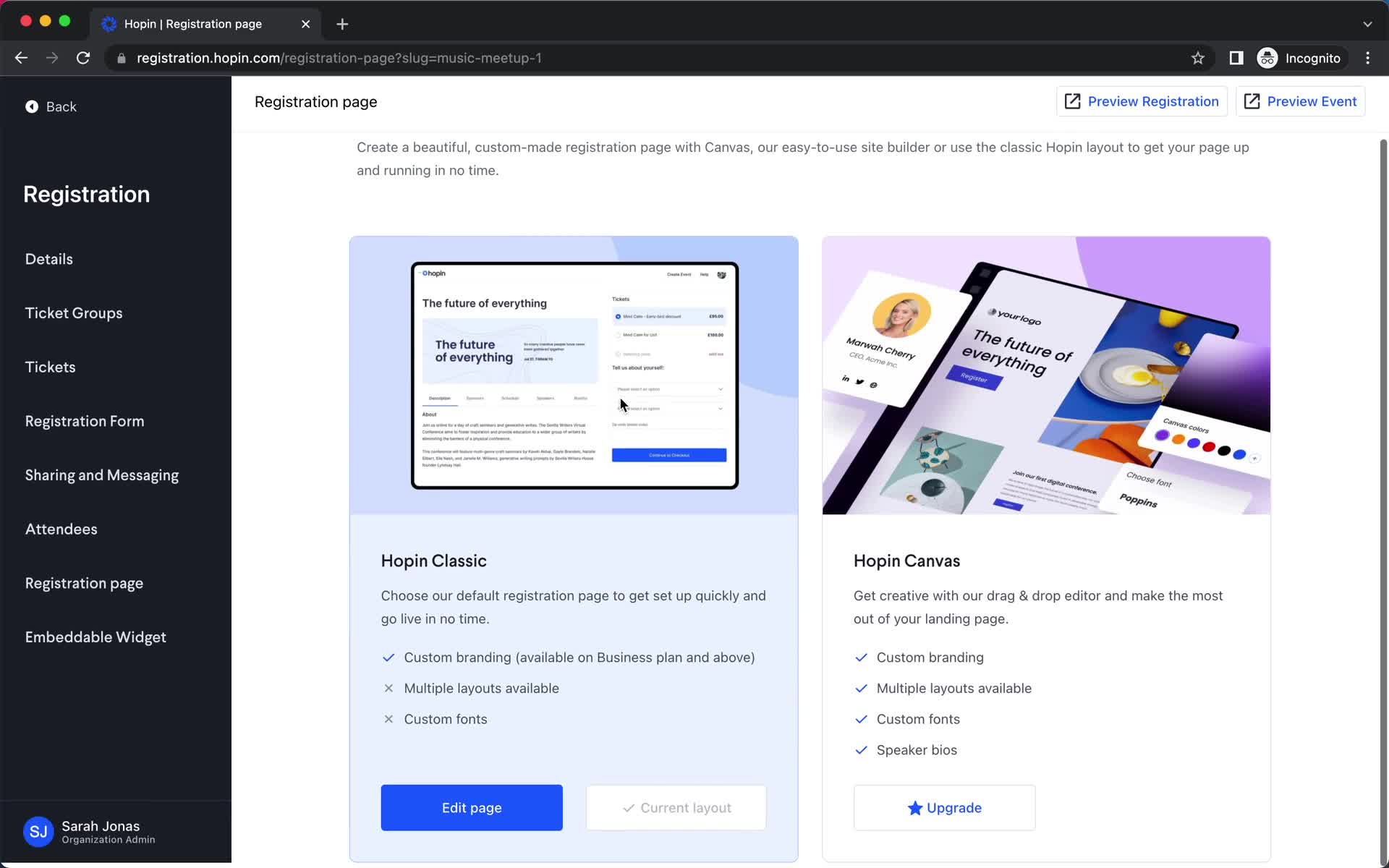Image resolution: width=1389 pixels, height=868 pixels.
Task: Click the Hopin Canvas preview thumbnail
Action: pyautogui.click(x=1046, y=375)
